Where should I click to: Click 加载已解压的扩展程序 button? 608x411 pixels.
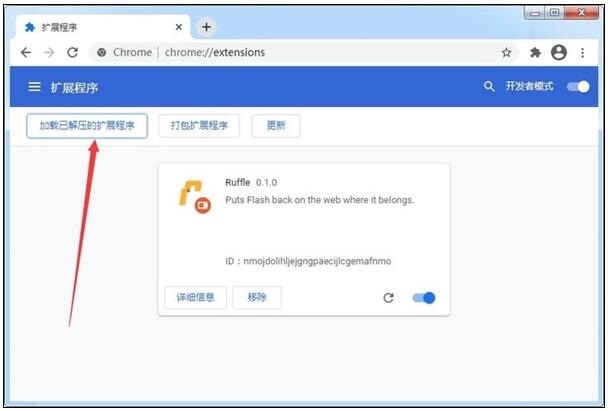pyautogui.click(x=87, y=126)
